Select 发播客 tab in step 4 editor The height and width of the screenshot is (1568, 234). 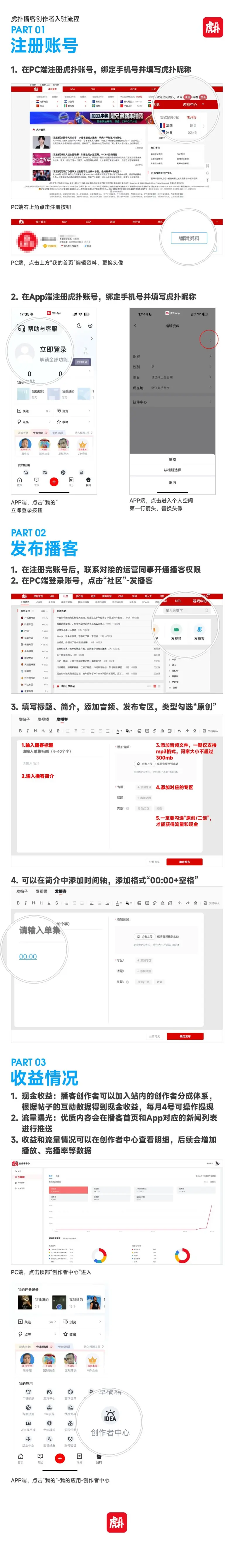61,891
